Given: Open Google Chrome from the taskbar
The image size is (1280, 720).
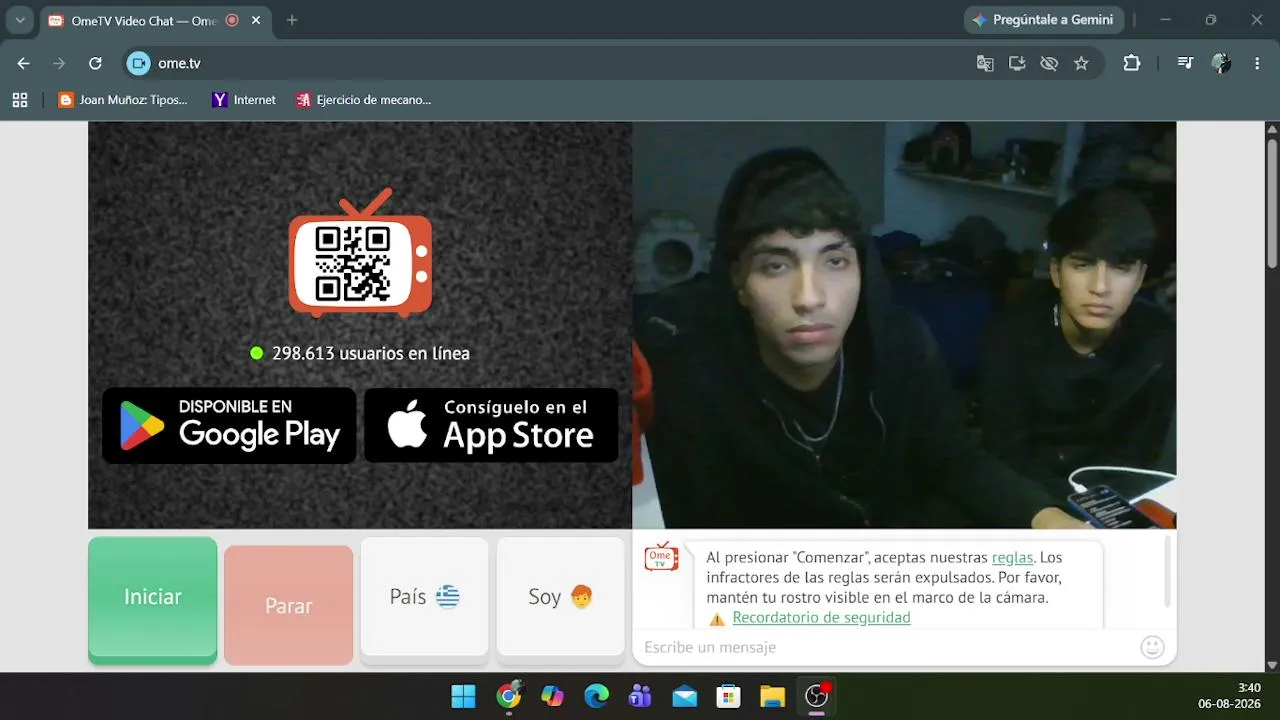Looking at the screenshot, I should pos(509,696).
